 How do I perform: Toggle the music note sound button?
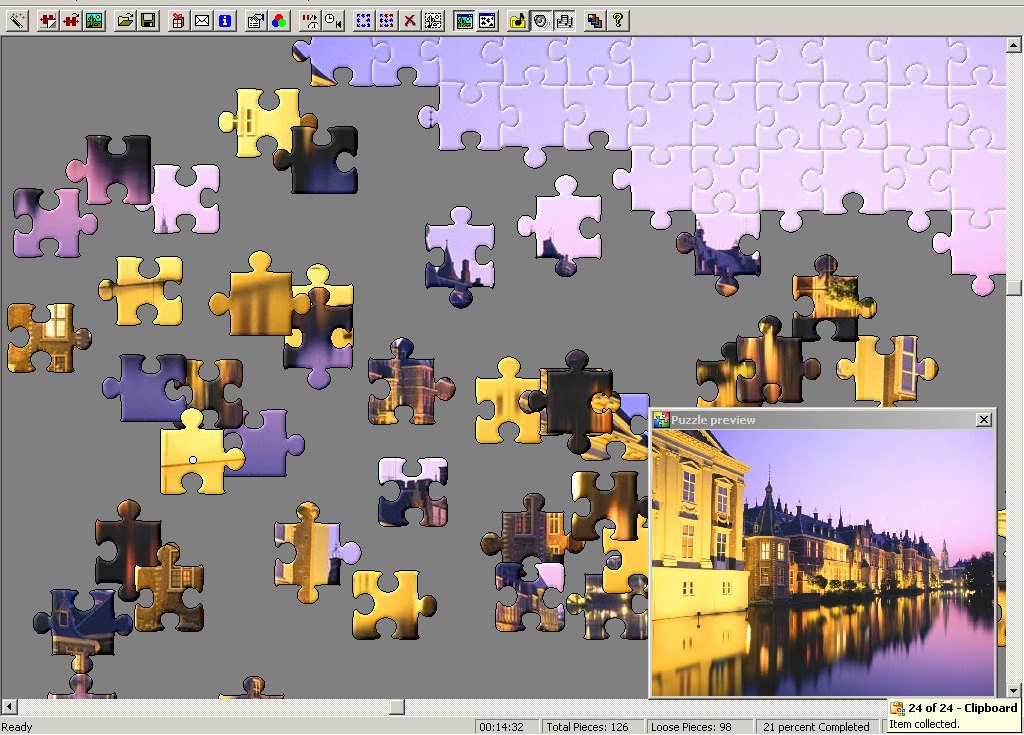pyautogui.click(x=517, y=20)
